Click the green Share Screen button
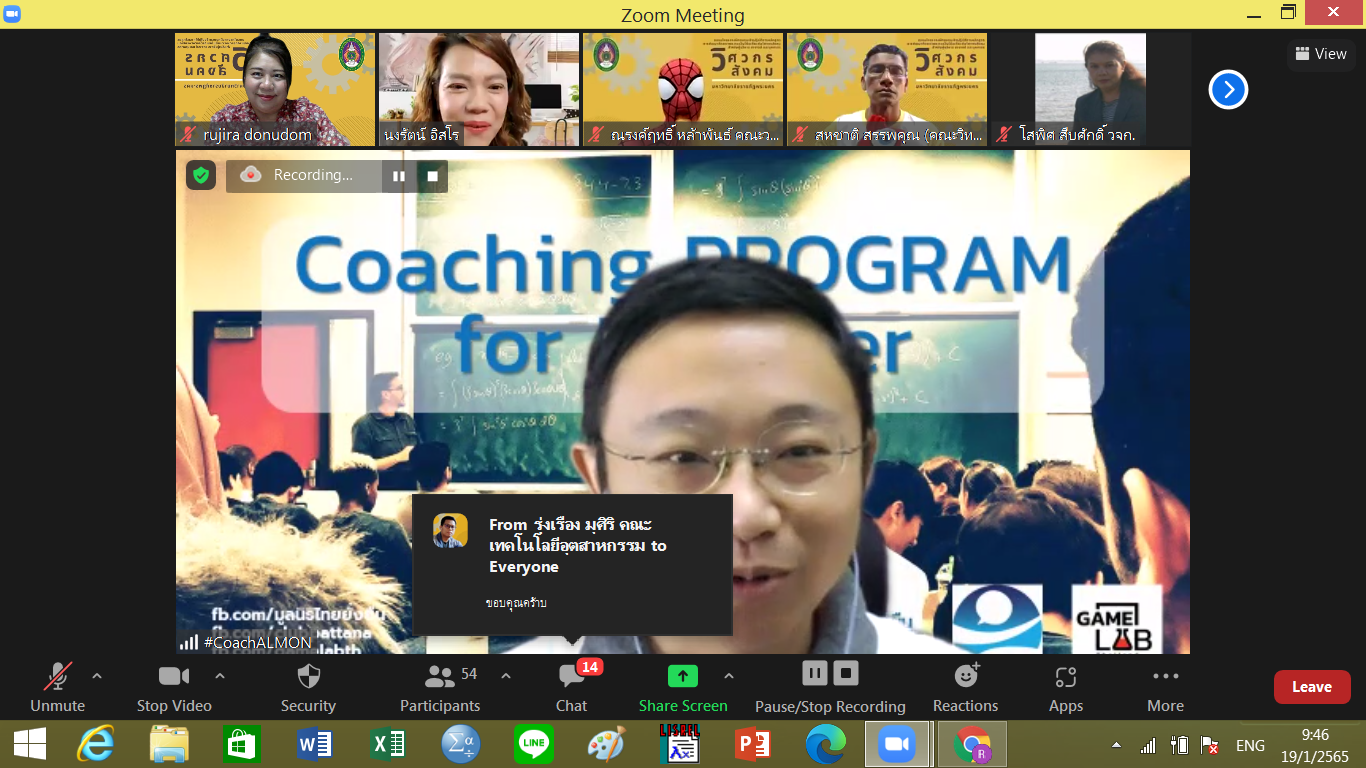This screenshot has width=1366, height=768. pyautogui.click(x=683, y=688)
